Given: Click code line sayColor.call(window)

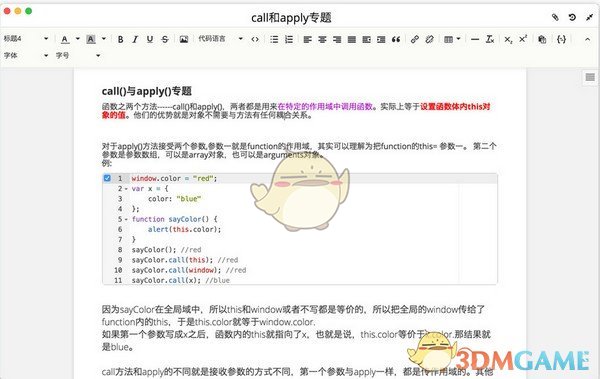Looking at the screenshot, I should 189,270.
